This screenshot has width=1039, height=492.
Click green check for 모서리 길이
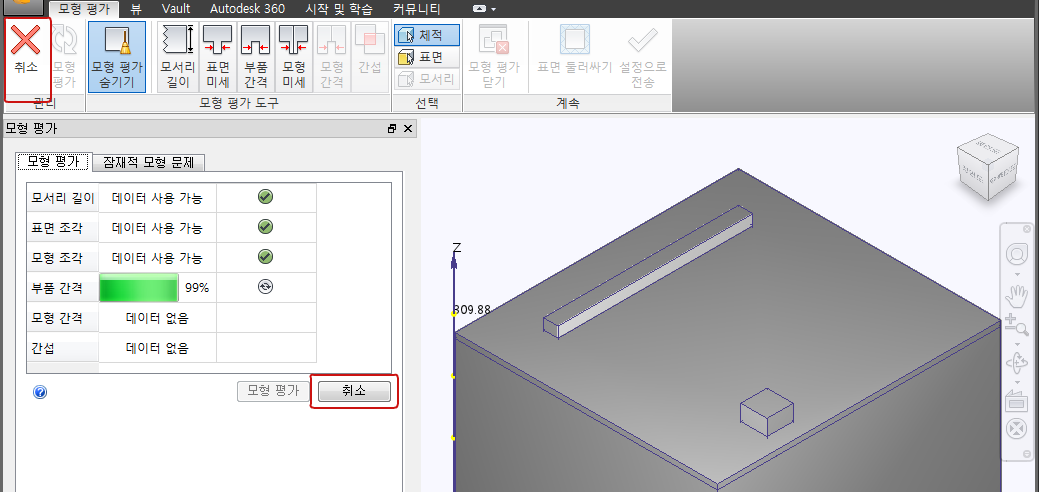point(266,197)
